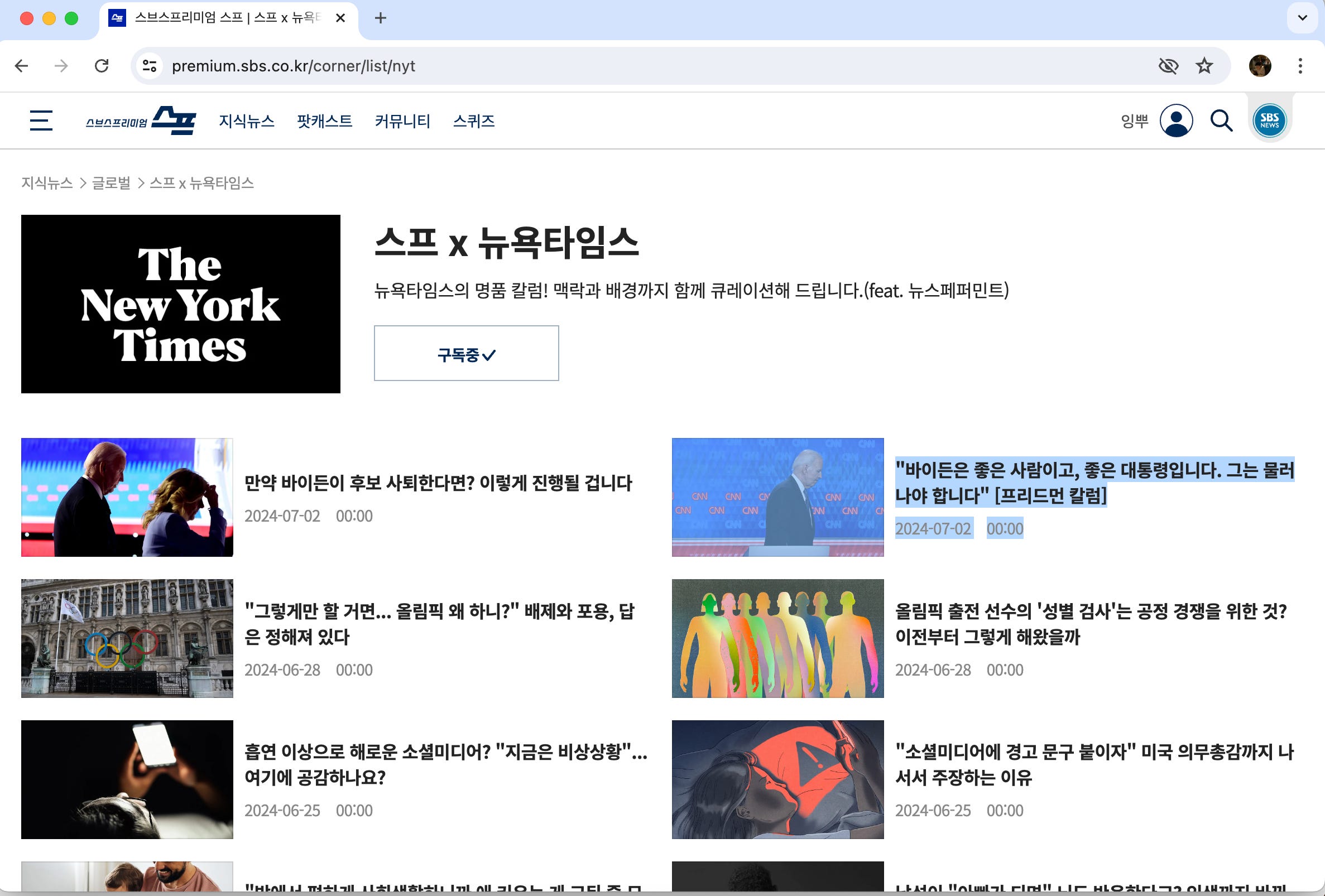Open Chrome profile picture
The width and height of the screenshot is (1325, 896).
pos(1260,66)
